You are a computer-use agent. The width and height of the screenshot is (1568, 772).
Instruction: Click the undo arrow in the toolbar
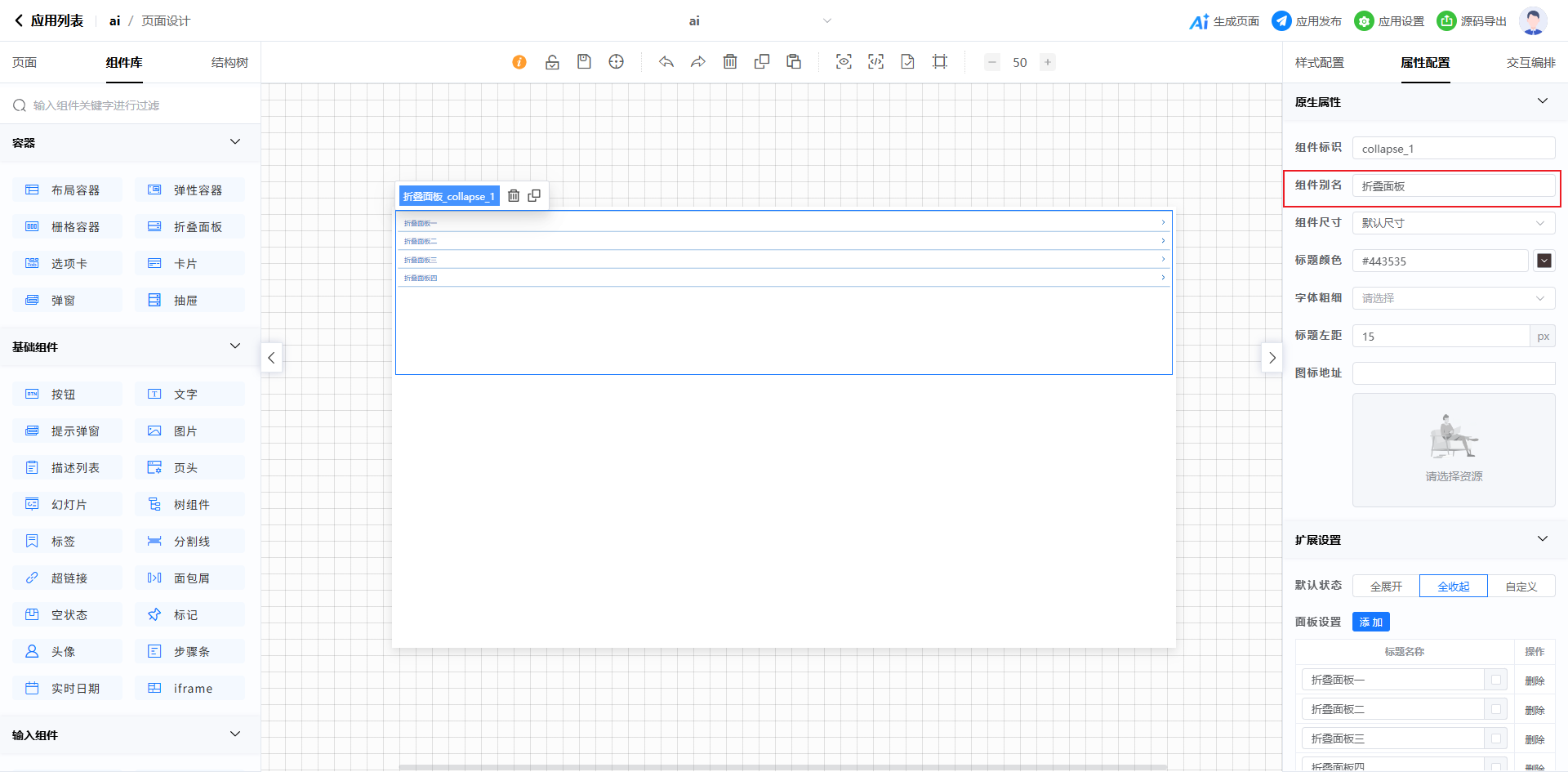666,62
